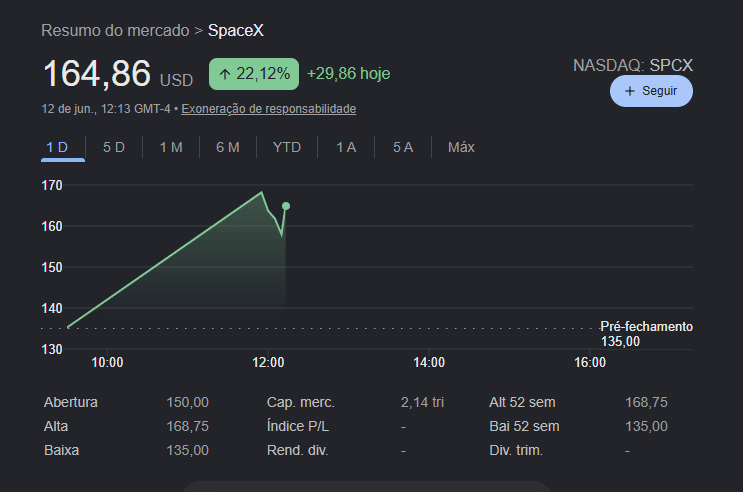Open the Exoneração de responsabilidade link
743x492 pixels.
(x=268, y=109)
